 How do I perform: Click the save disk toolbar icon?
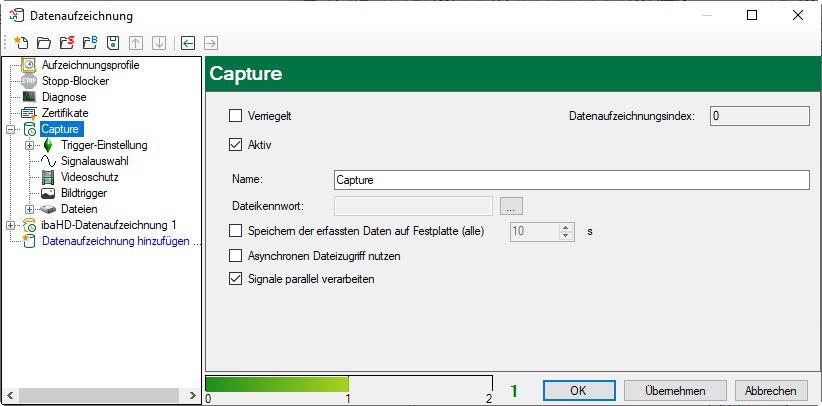tap(113, 43)
